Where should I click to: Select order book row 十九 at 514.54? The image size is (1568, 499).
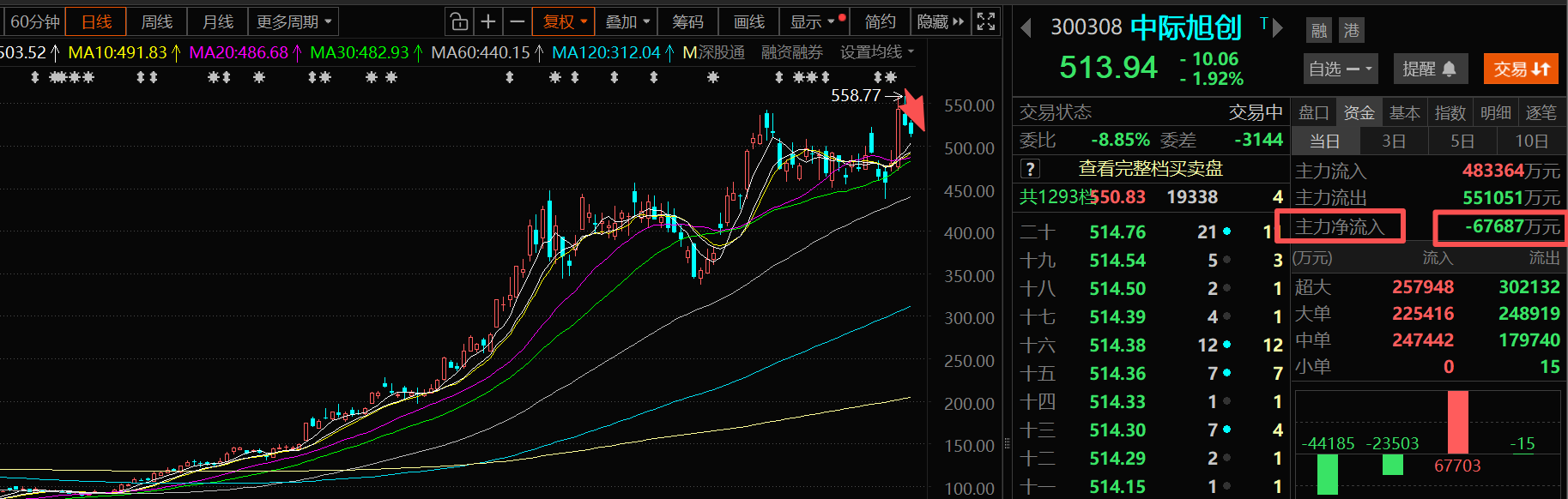click(1150, 261)
